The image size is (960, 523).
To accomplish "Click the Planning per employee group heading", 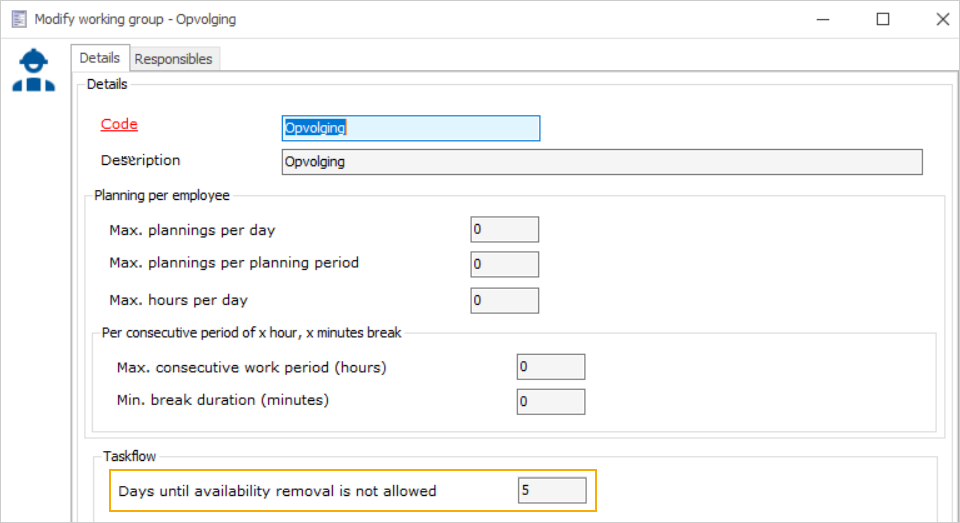I will point(162,195).
